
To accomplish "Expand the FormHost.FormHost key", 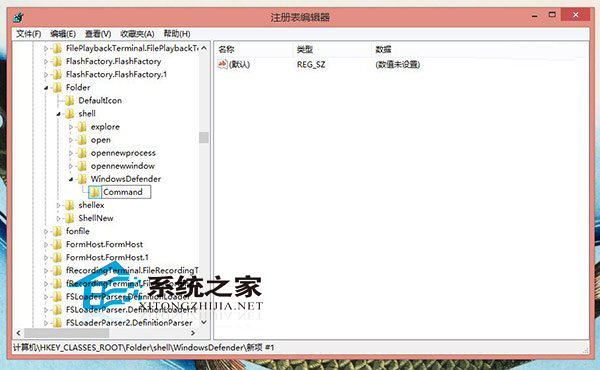I will pos(46,244).
